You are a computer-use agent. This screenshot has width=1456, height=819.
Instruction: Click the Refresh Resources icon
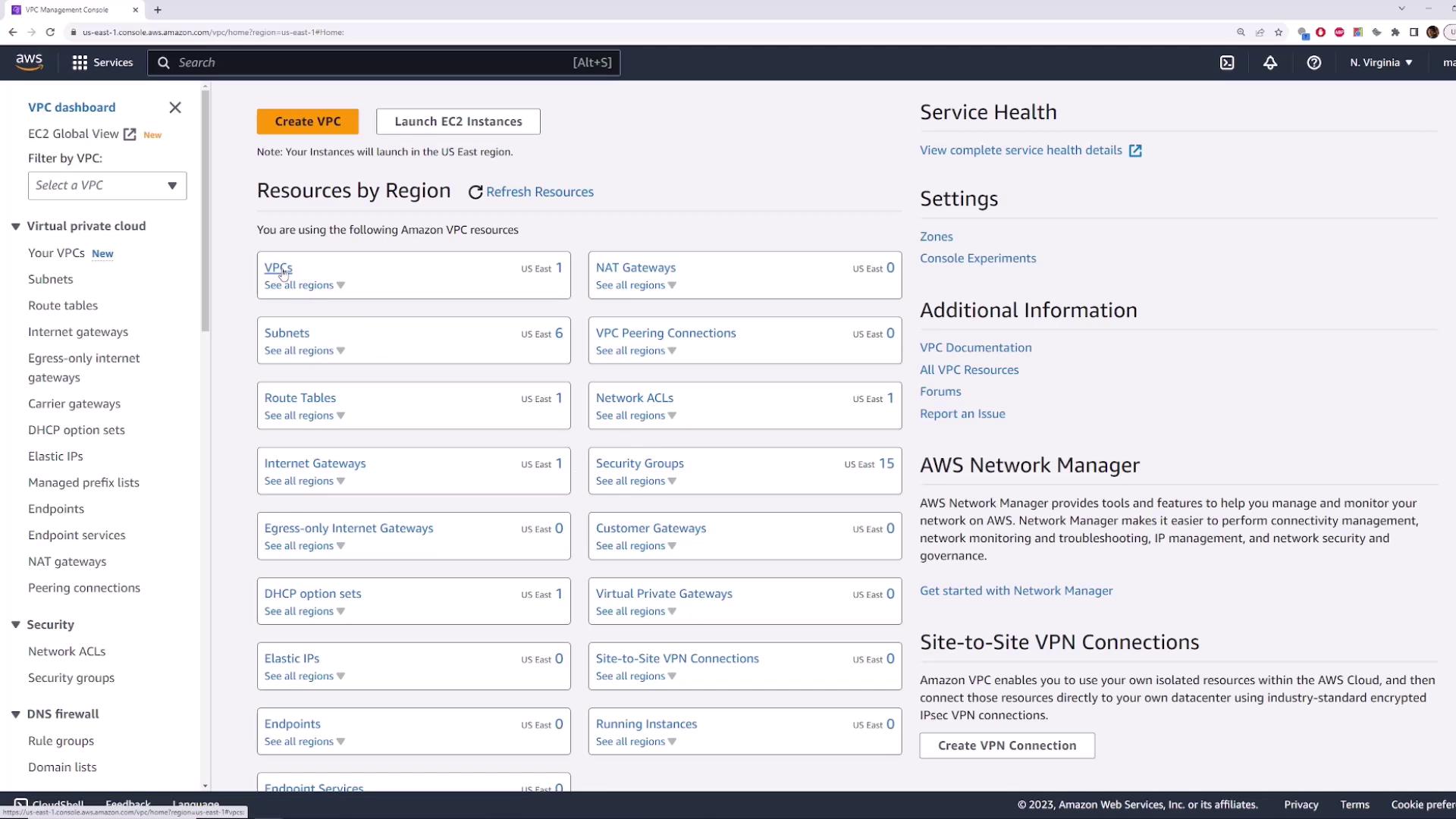click(x=475, y=193)
